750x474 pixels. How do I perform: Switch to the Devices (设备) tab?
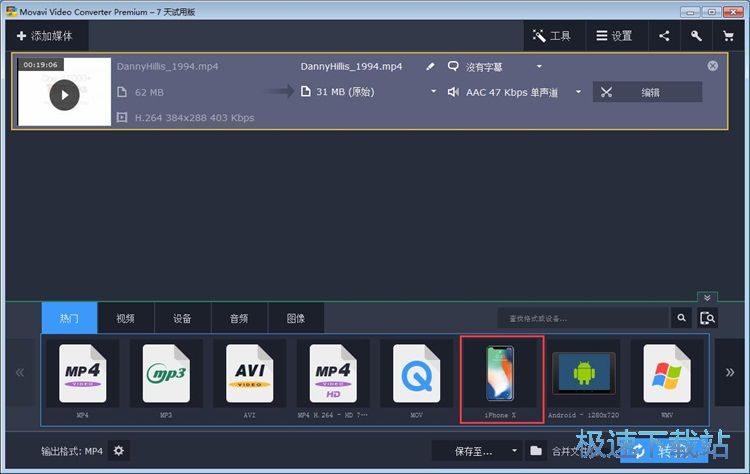182,318
